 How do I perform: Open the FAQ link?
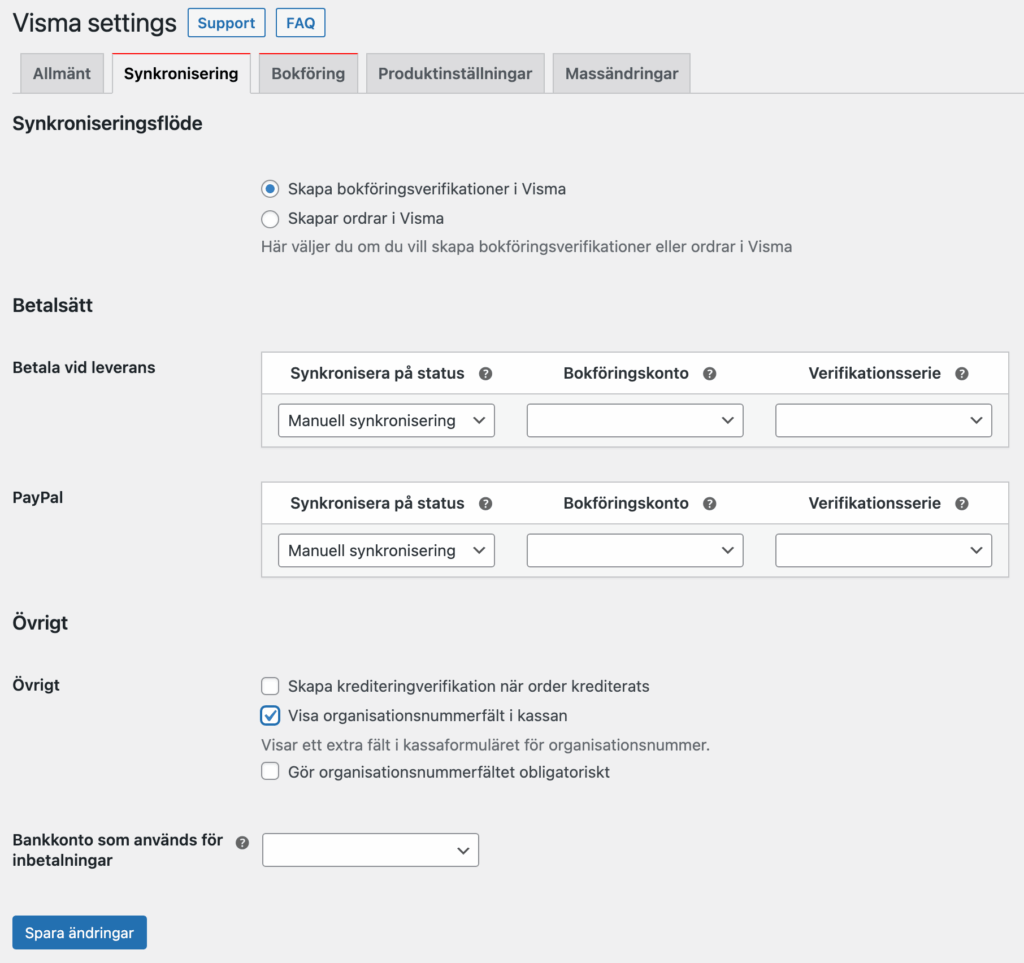coord(299,22)
